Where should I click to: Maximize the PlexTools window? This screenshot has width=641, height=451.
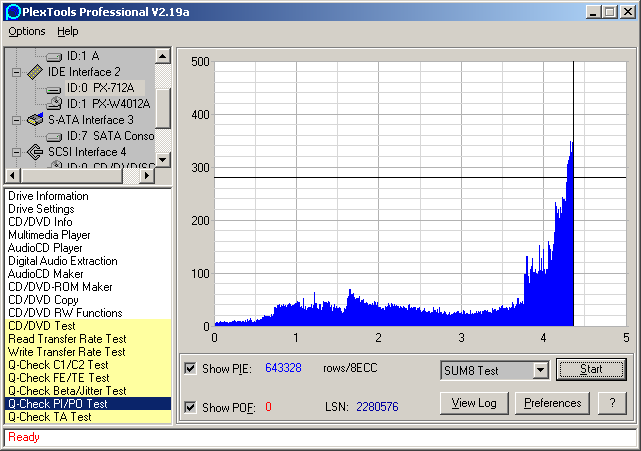pos(610,12)
